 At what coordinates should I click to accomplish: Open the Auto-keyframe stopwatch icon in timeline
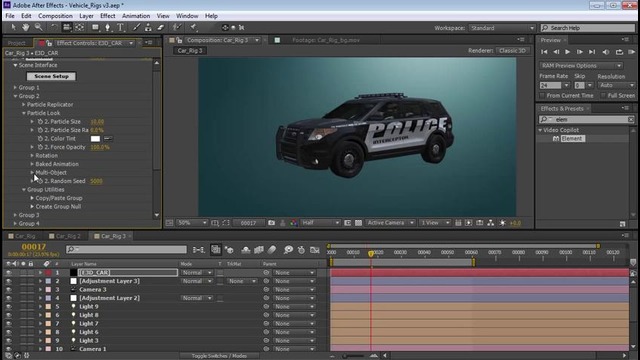click(301, 249)
